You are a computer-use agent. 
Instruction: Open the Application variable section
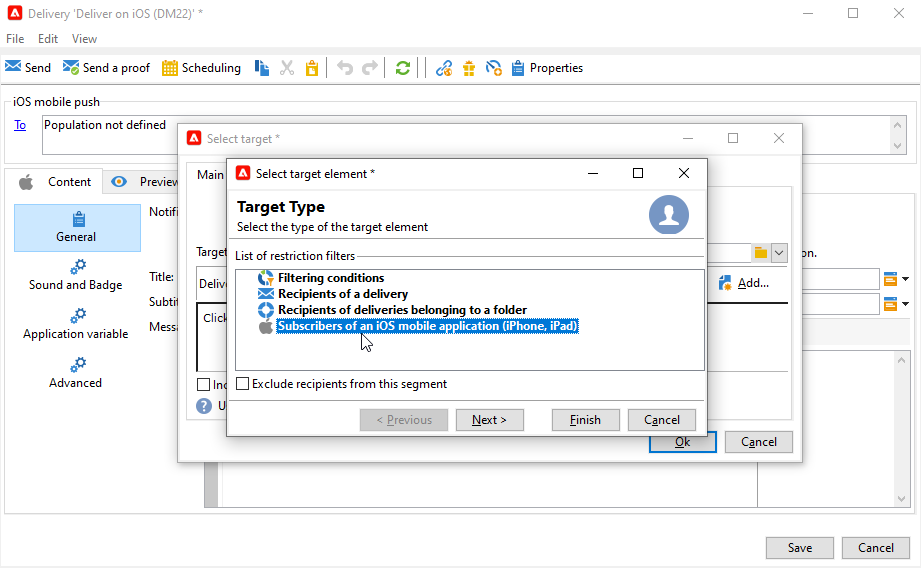coord(76,324)
